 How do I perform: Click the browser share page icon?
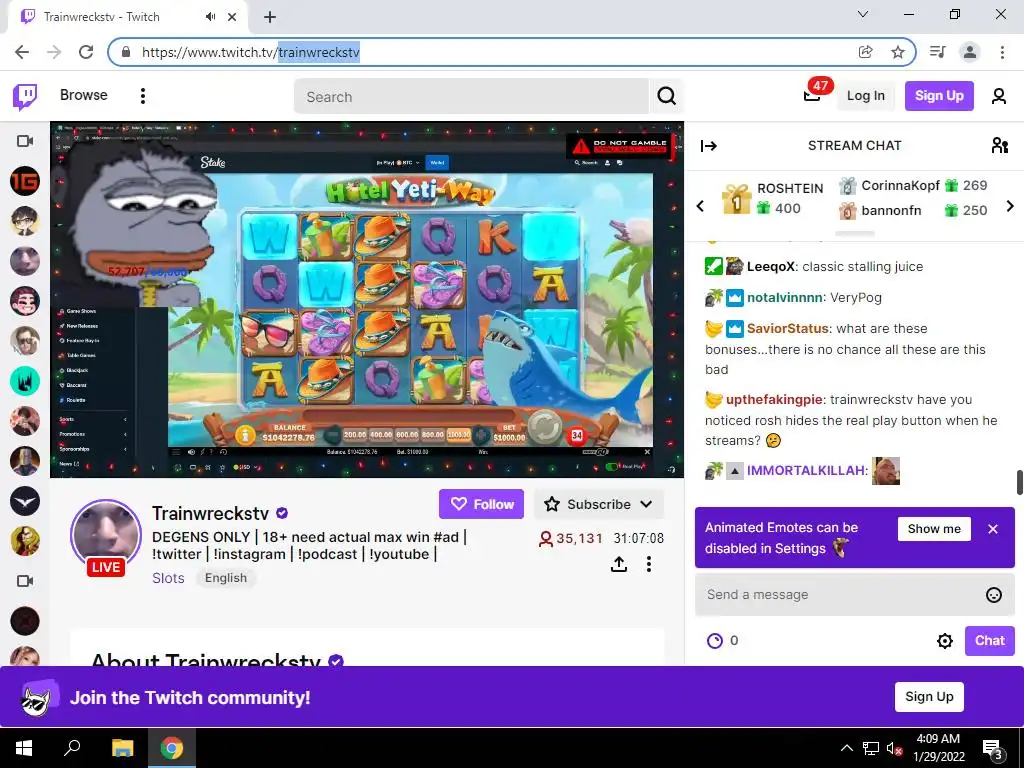tap(865, 52)
